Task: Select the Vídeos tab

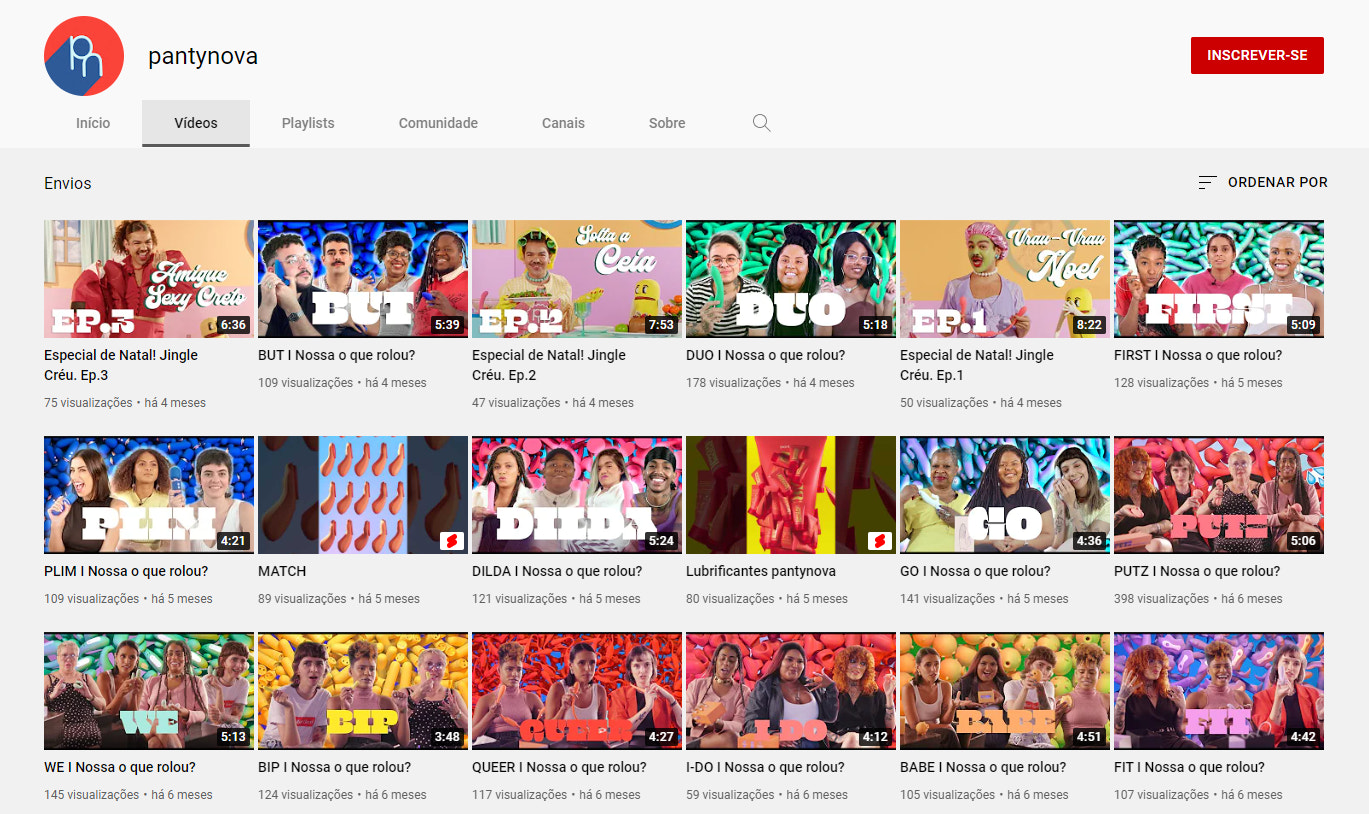Action: tap(195, 122)
